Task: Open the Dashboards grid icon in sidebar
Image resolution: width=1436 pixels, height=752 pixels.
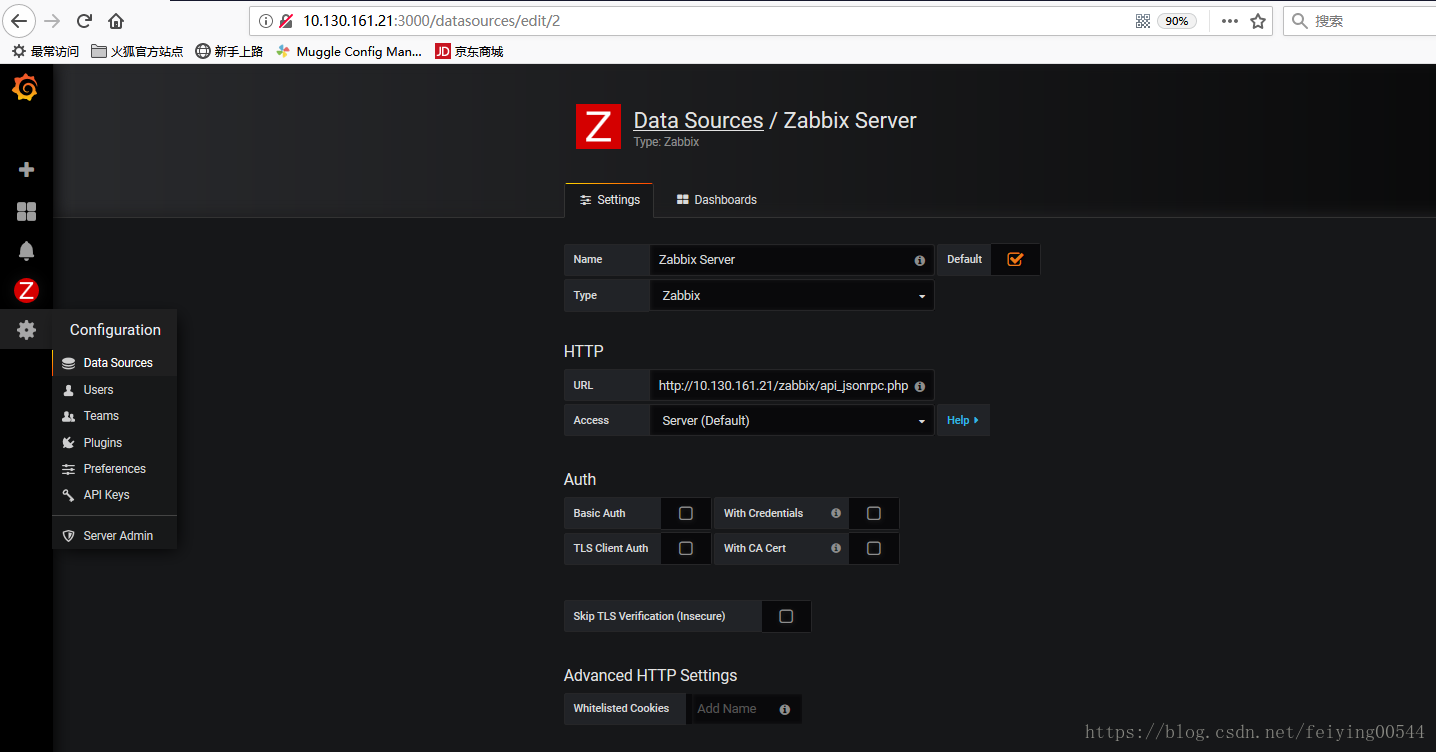Action: coord(27,211)
